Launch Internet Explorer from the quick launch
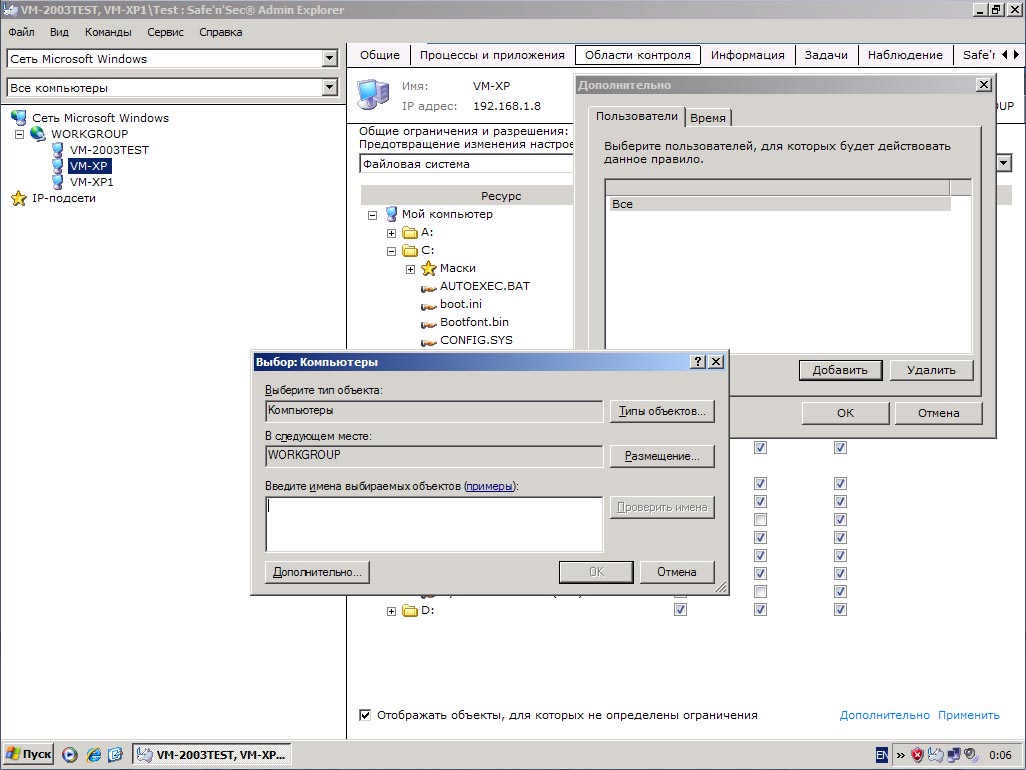Image resolution: width=1026 pixels, height=770 pixels. [94, 755]
